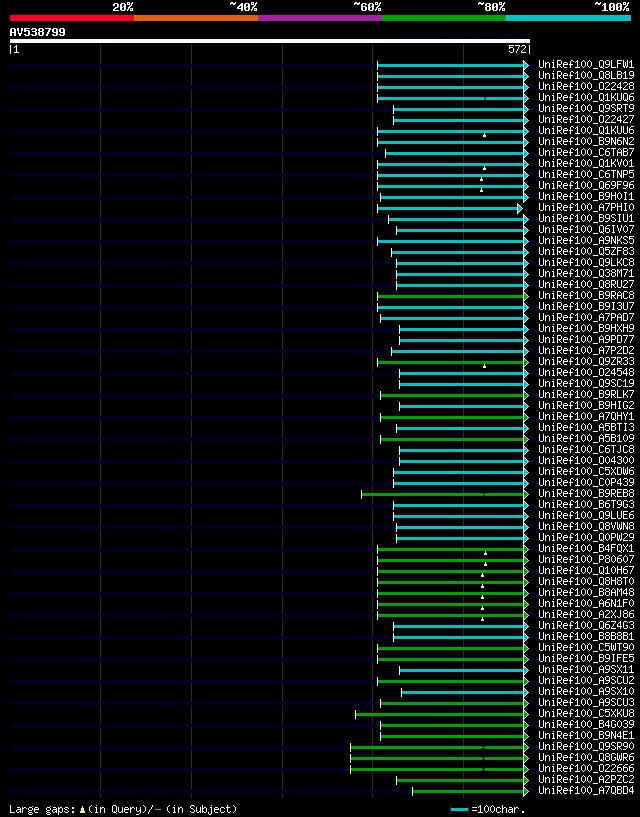Click the red 20% identity color bar
Screen dimensions: 640x817
pos(72,18)
